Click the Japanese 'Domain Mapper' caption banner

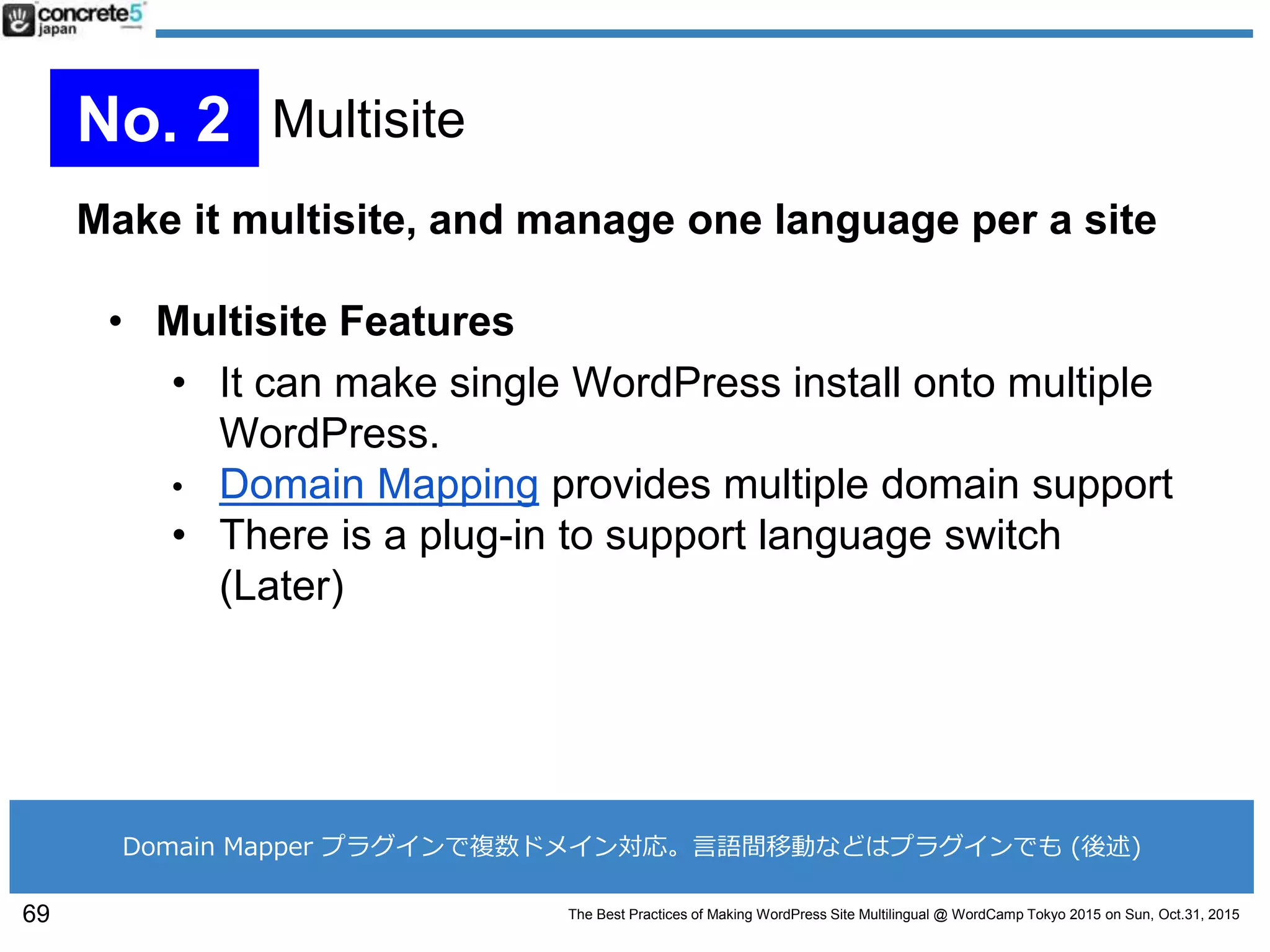[x=631, y=846]
